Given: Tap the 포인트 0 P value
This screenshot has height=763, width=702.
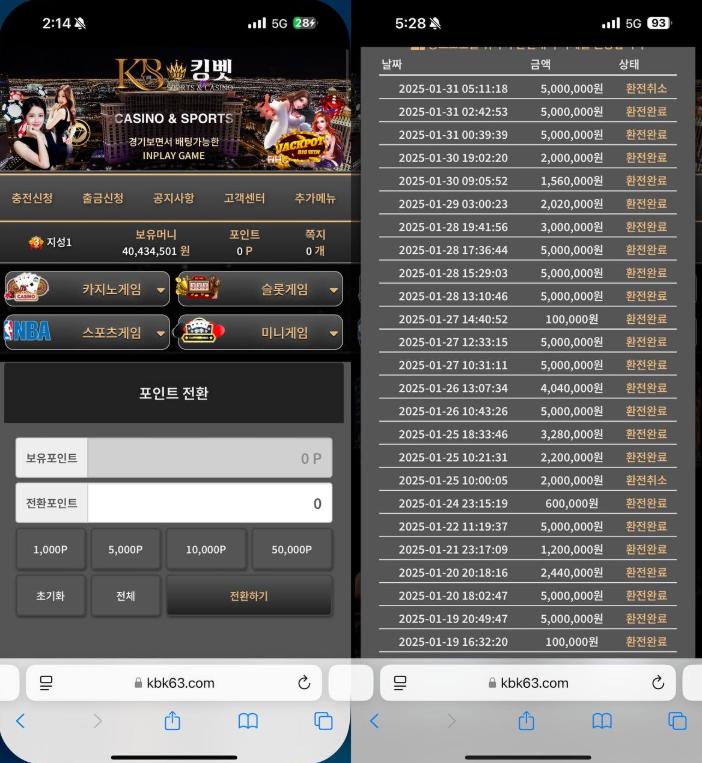Looking at the screenshot, I should pyautogui.click(x=244, y=243).
